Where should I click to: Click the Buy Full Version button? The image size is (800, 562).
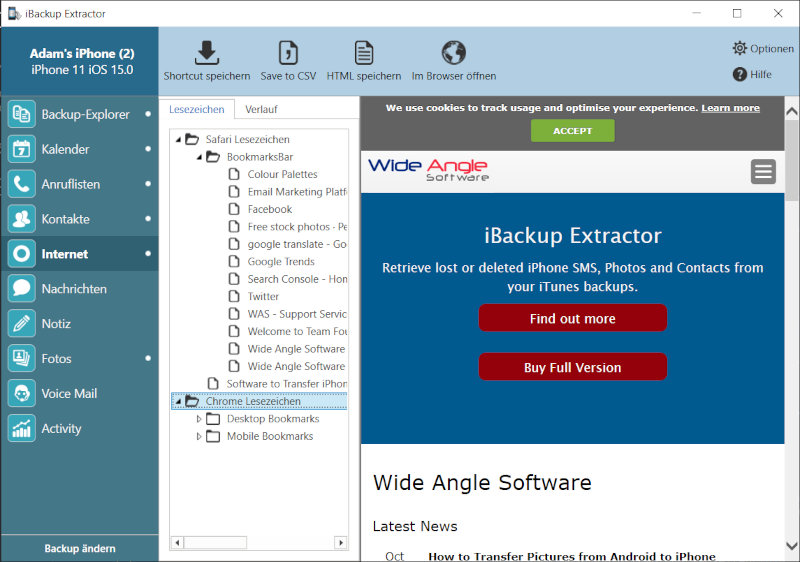point(572,367)
